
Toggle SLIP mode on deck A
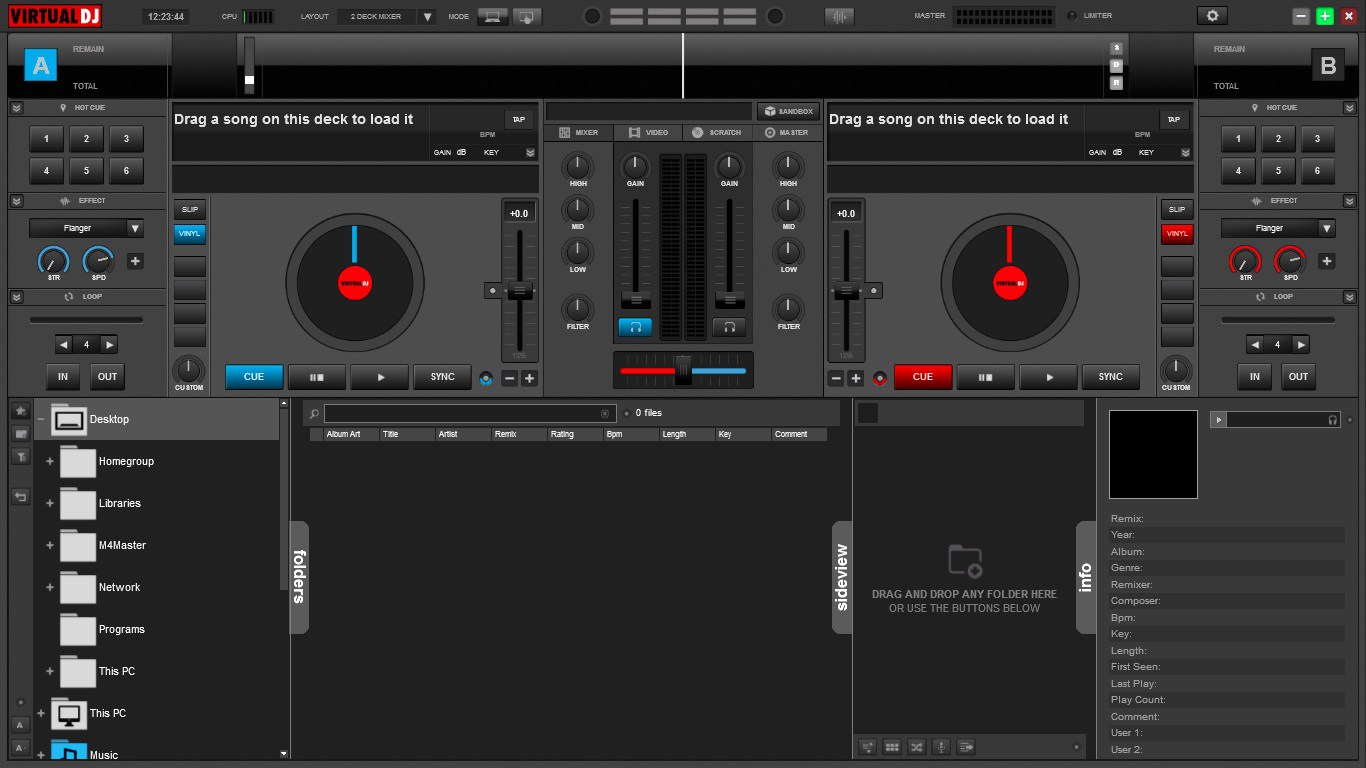click(x=189, y=209)
